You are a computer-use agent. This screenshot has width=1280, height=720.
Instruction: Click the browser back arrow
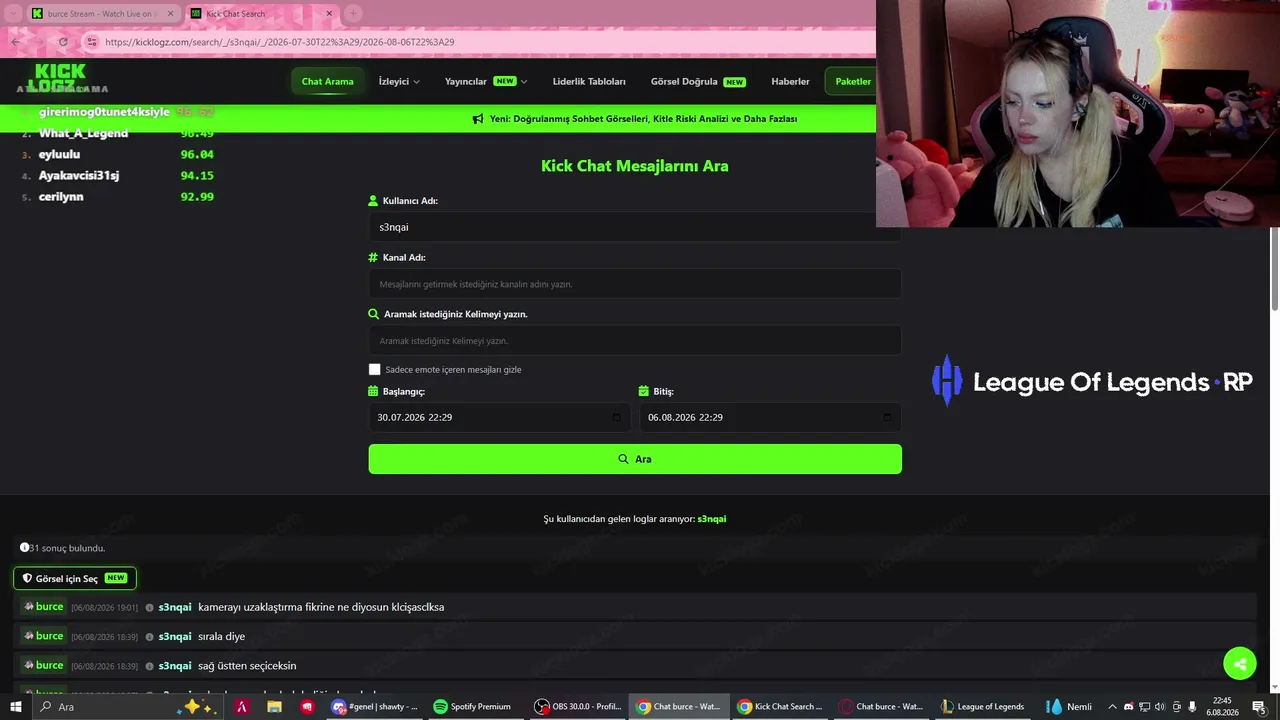click(16, 42)
